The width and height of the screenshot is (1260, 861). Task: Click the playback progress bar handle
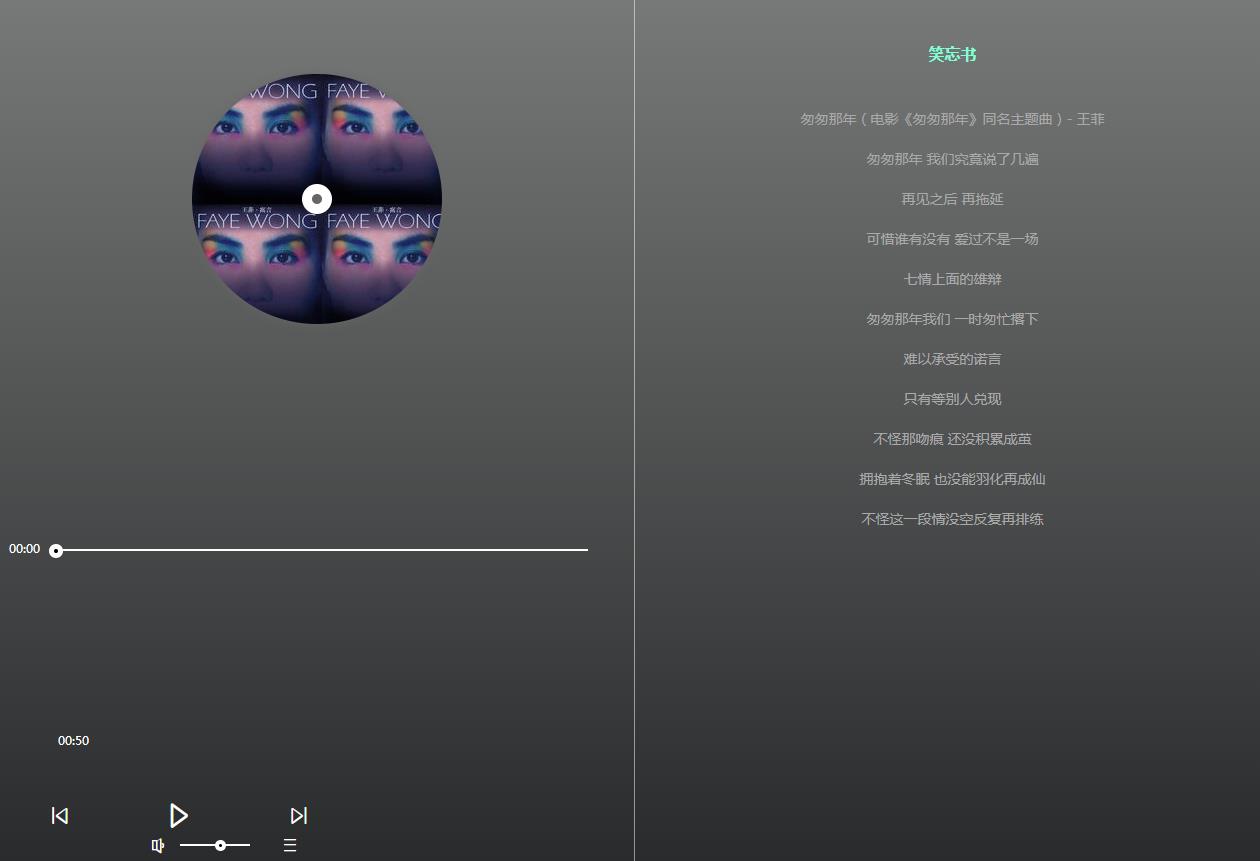(x=56, y=551)
